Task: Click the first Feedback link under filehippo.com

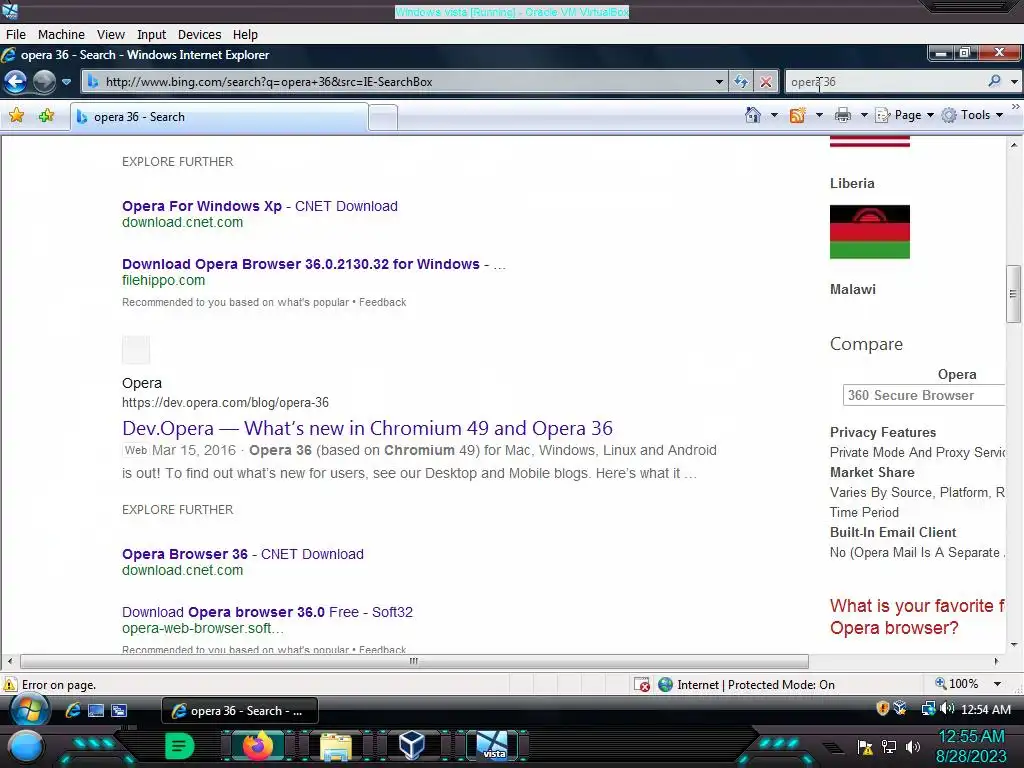Action: (383, 302)
